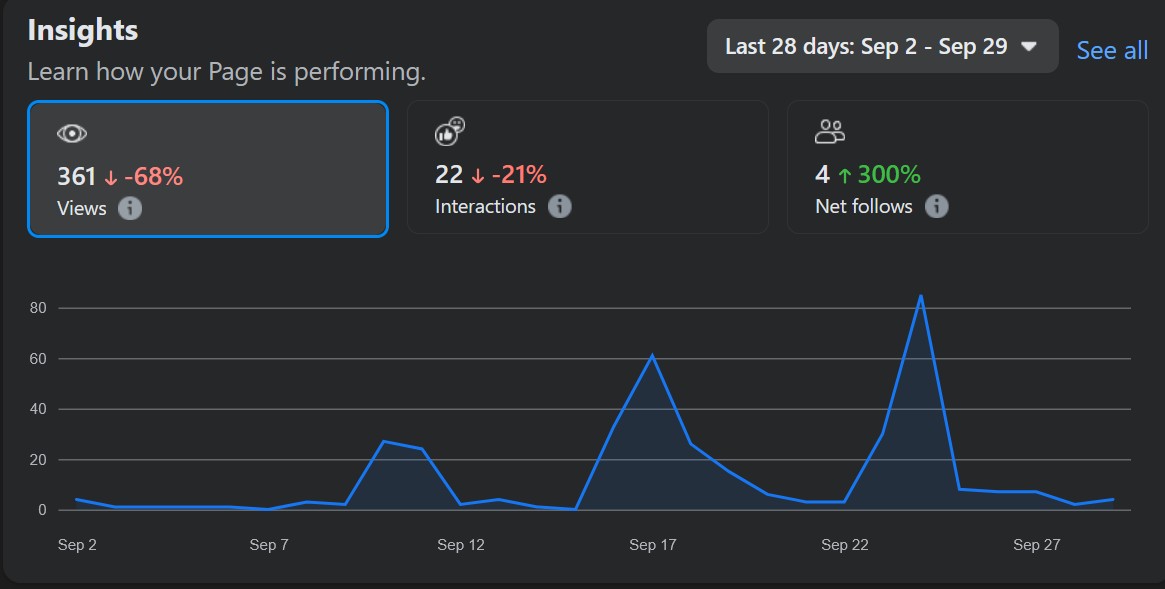Click the Views info icon
Viewport: 1165px width, 589px height.
[x=129, y=208]
